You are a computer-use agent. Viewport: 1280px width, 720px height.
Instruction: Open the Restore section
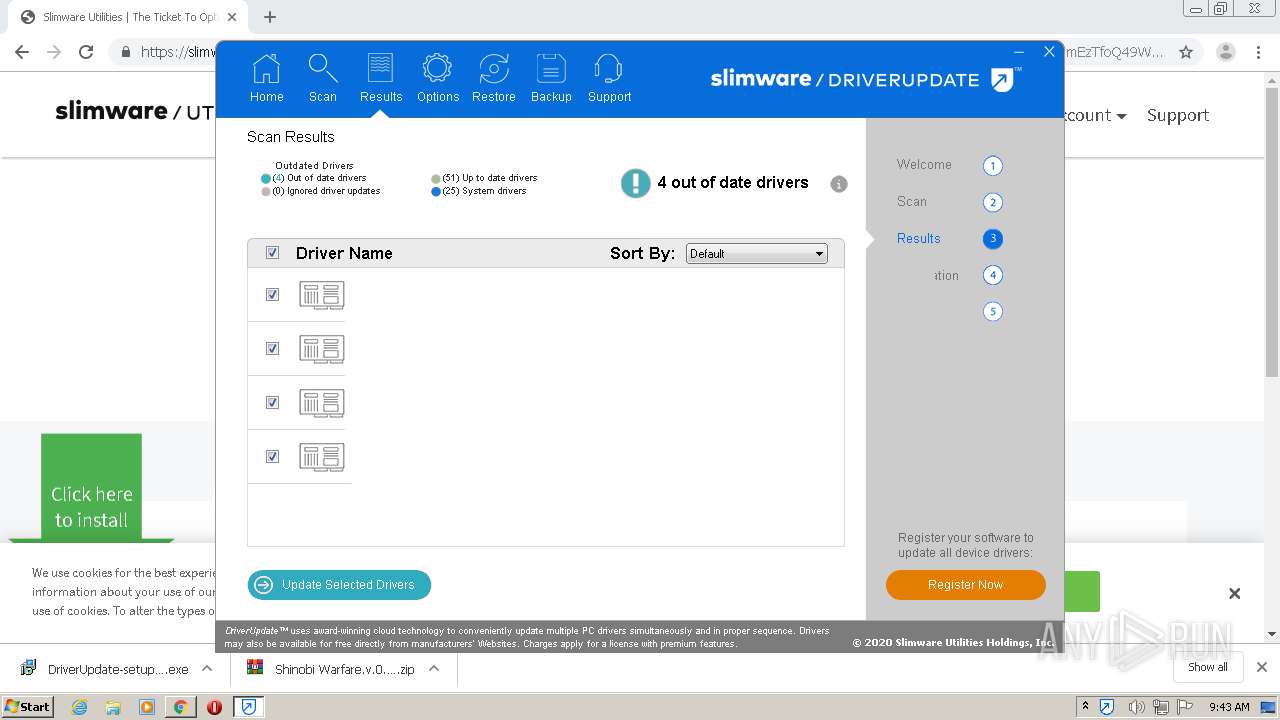click(494, 79)
